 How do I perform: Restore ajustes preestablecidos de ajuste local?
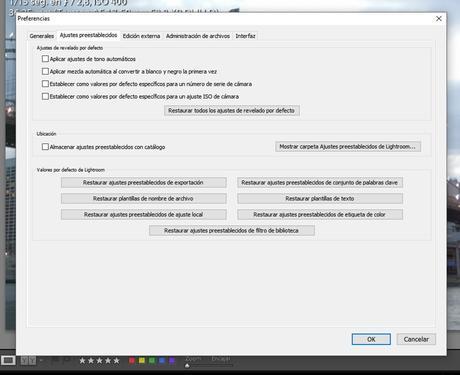click(144, 215)
